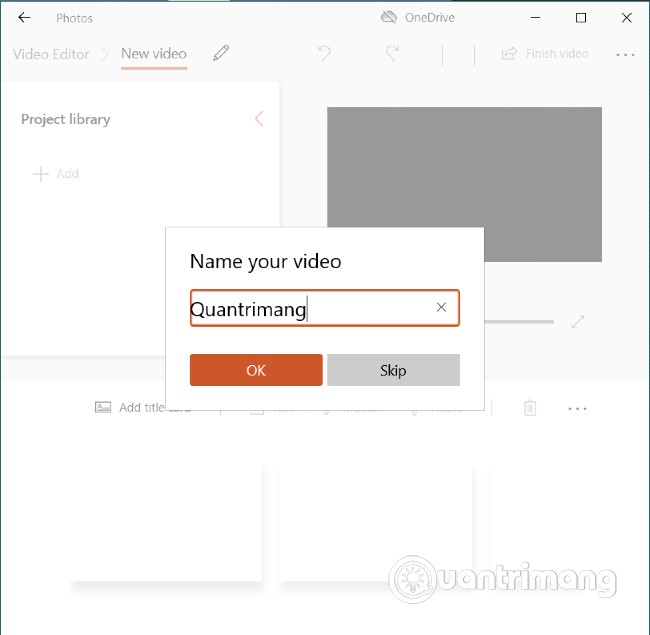Open the OneDrive cloud icon
This screenshot has height=635, width=650.
tap(389, 17)
